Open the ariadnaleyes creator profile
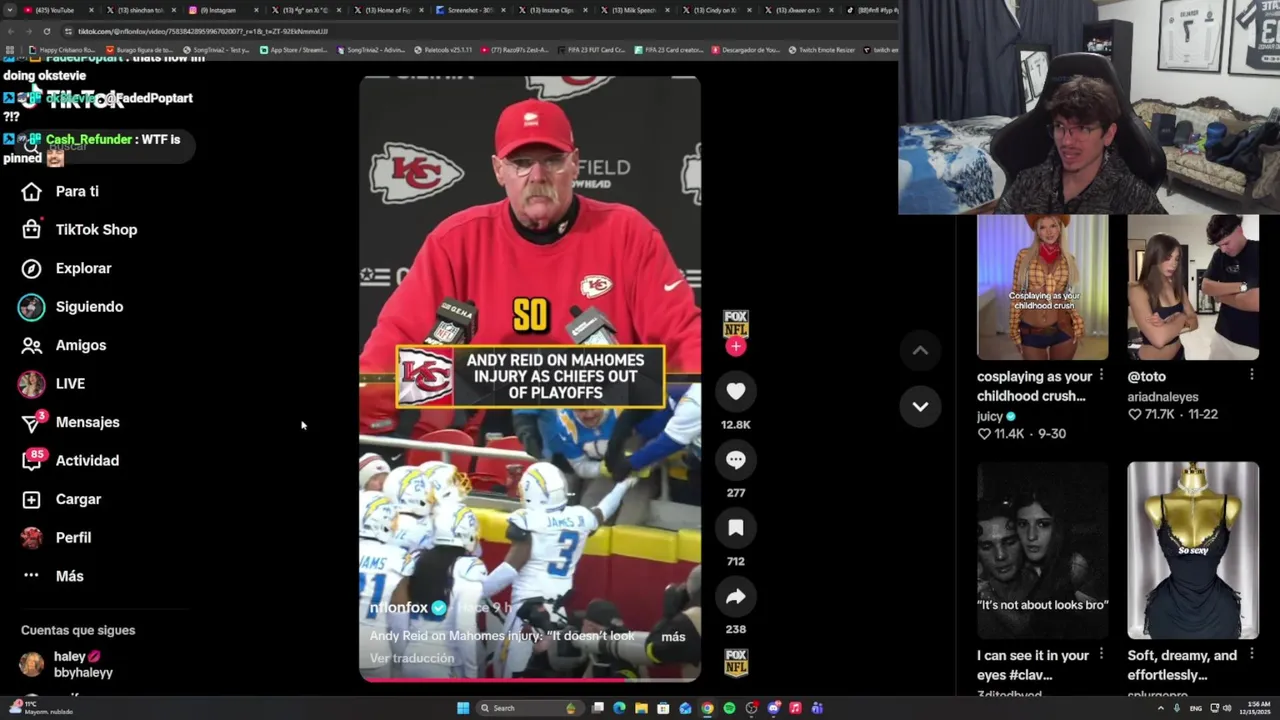The width and height of the screenshot is (1280, 720). click(x=1163, y=397)
